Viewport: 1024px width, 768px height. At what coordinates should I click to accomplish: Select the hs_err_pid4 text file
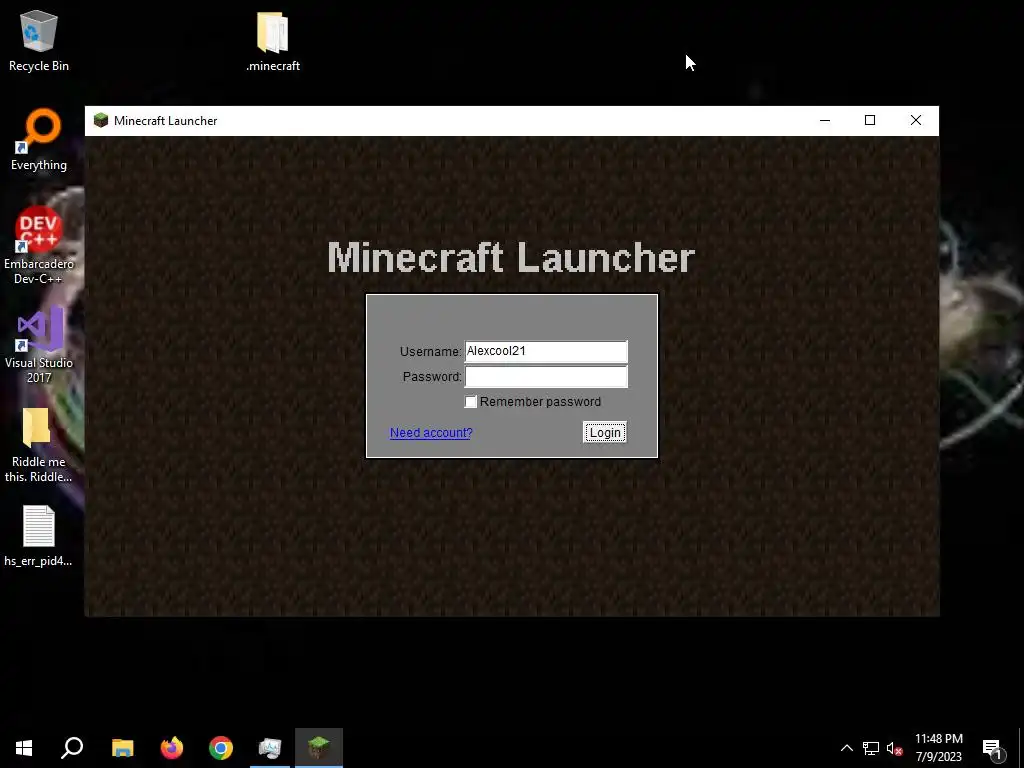39,536
